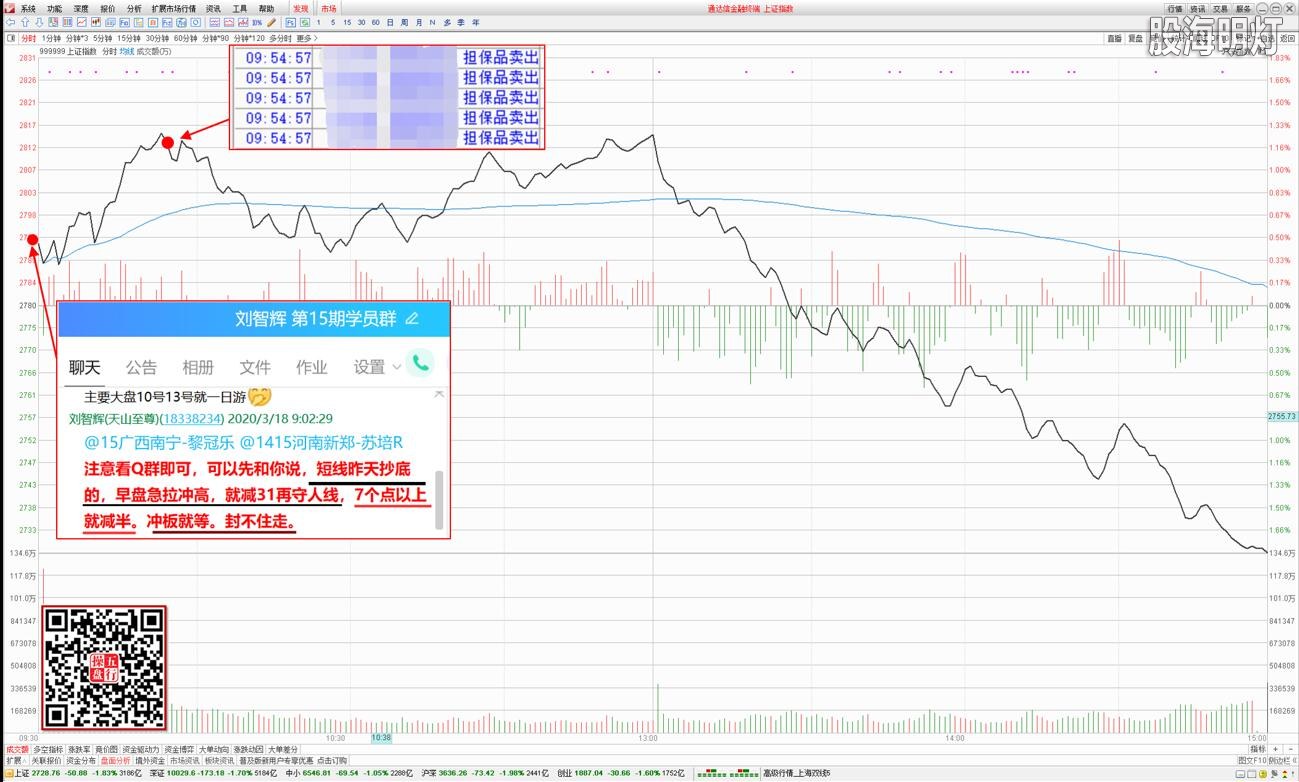Click the 图文F10 button
This screenshot has height=782, width=1299.
(x=1252, y=761)
